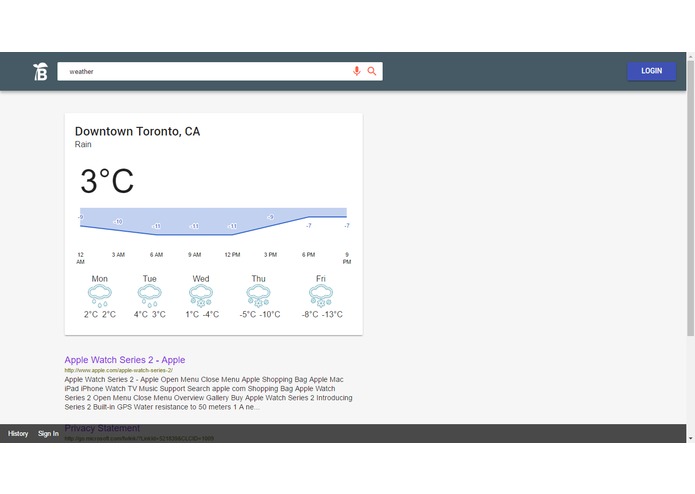The image size is (695, 494).
Task: Click the 'Rain' condition text
Action: [83, 144]
